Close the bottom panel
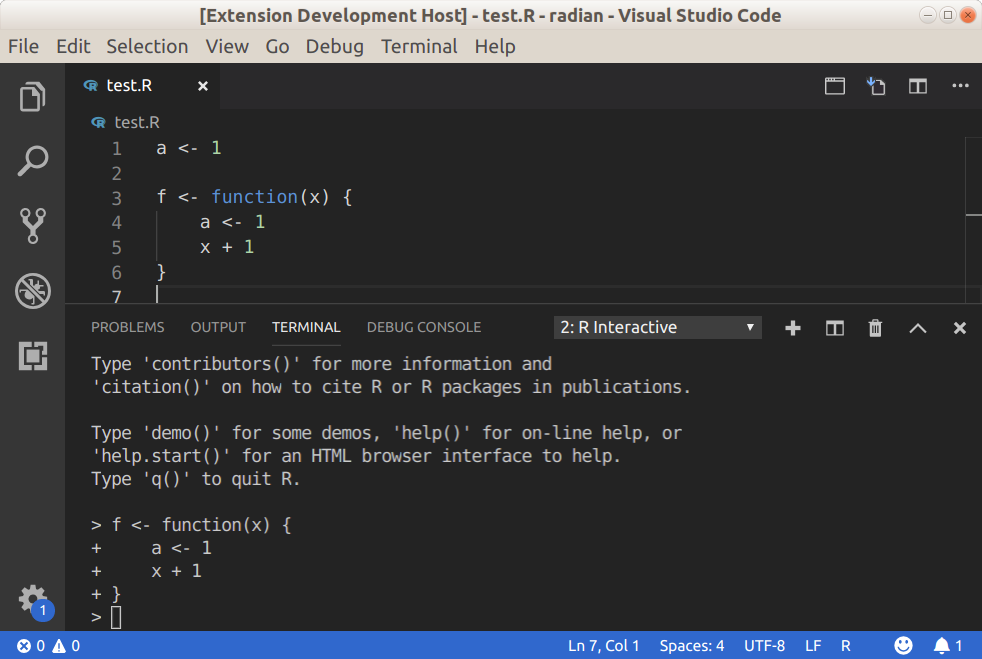Screen dimensions: 982x659 pos(959,328)
